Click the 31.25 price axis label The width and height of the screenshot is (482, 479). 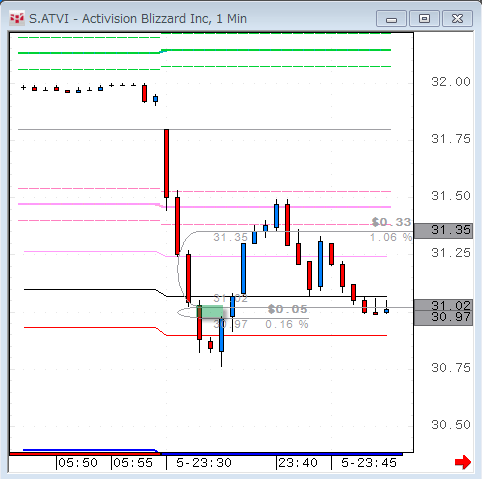pyautogui.click(x=451, y=253)
